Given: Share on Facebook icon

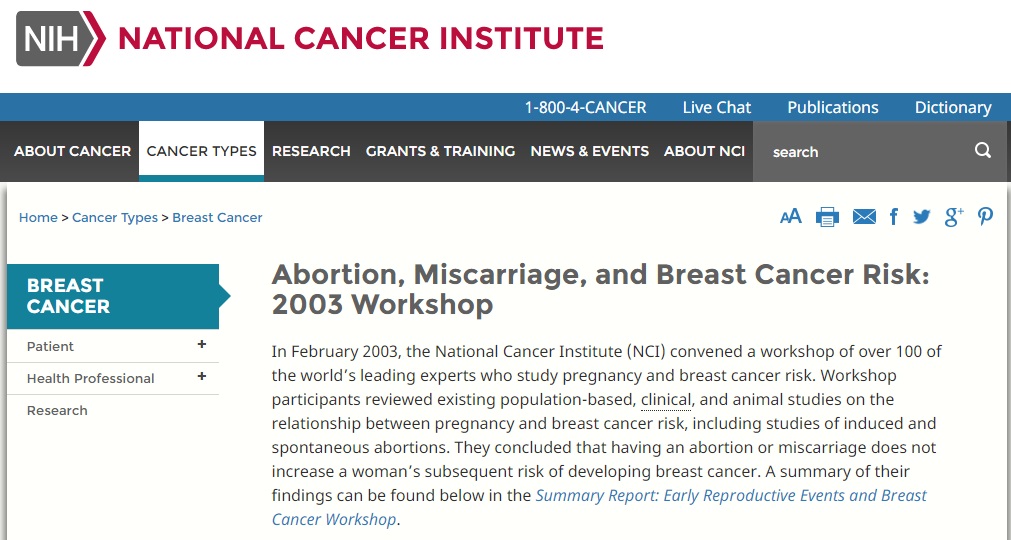Looking at the screenshot, I should [894, 217].
